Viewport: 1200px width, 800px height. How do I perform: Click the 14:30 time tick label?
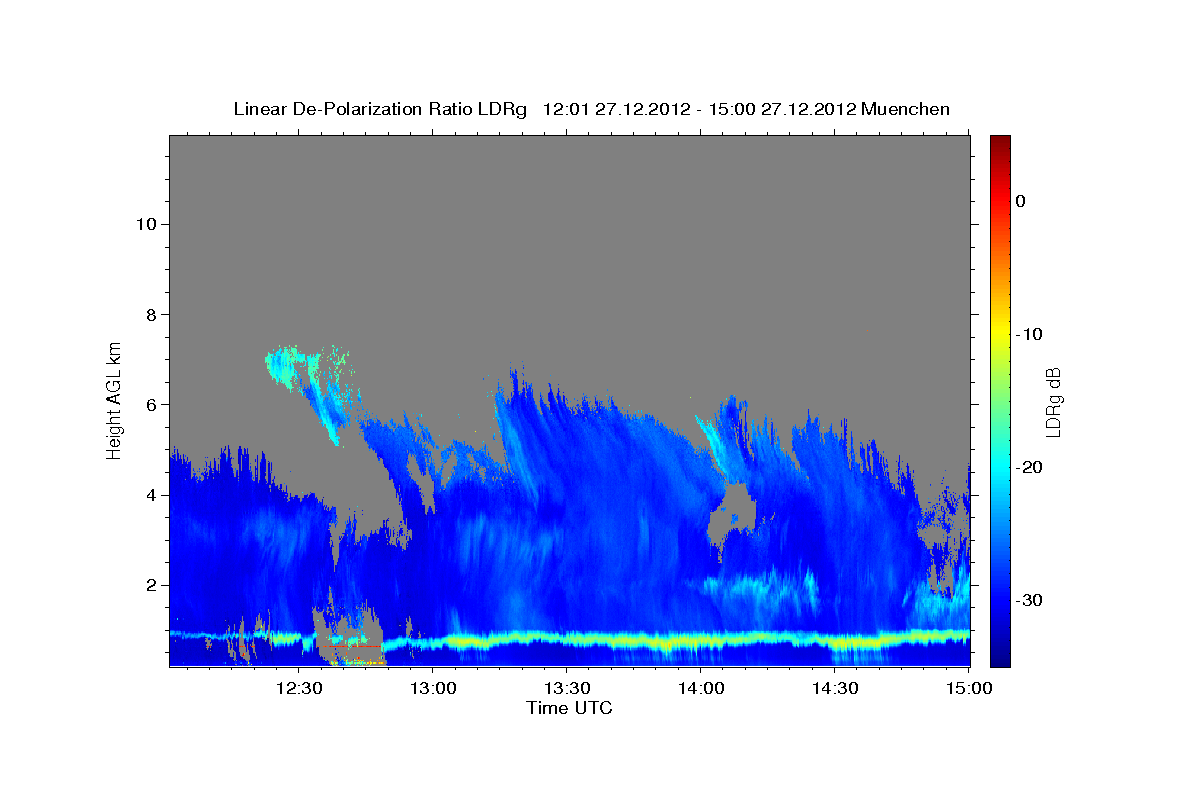[x=835, y=689]
